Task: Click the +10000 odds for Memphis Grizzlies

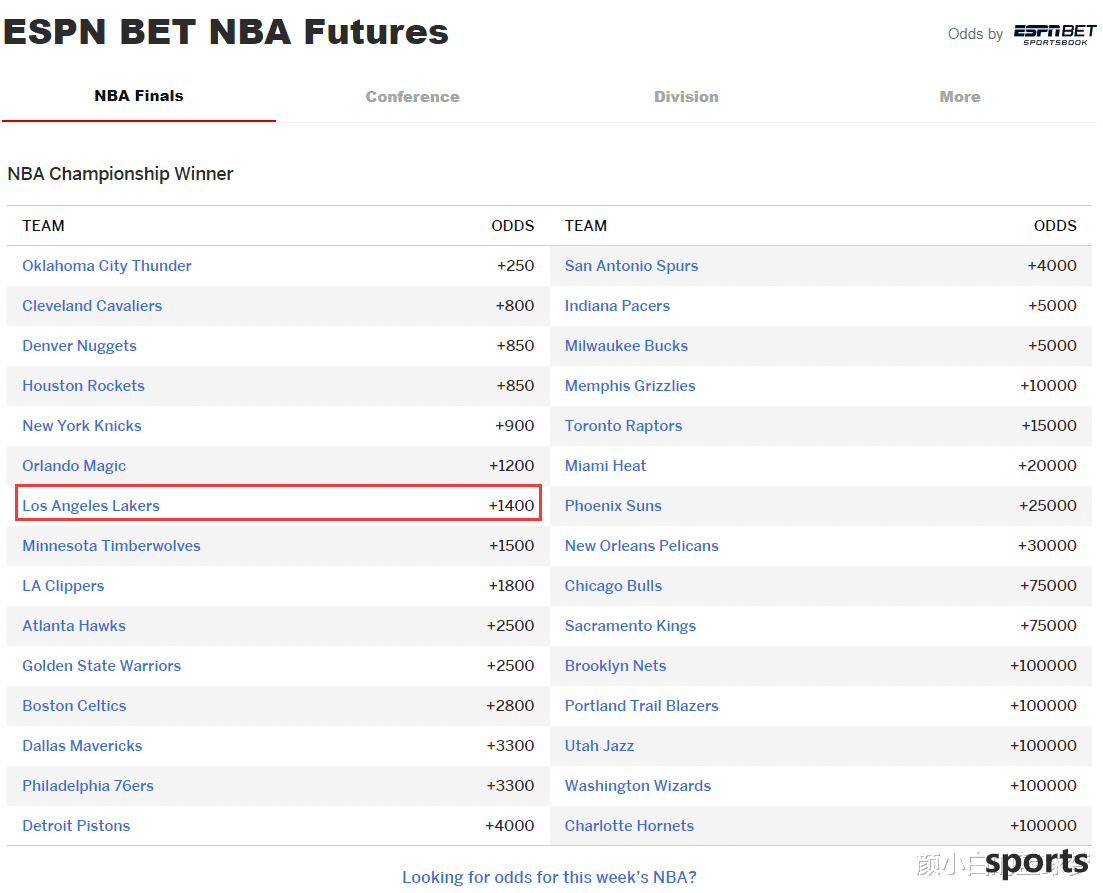Action: point(1049,386)
